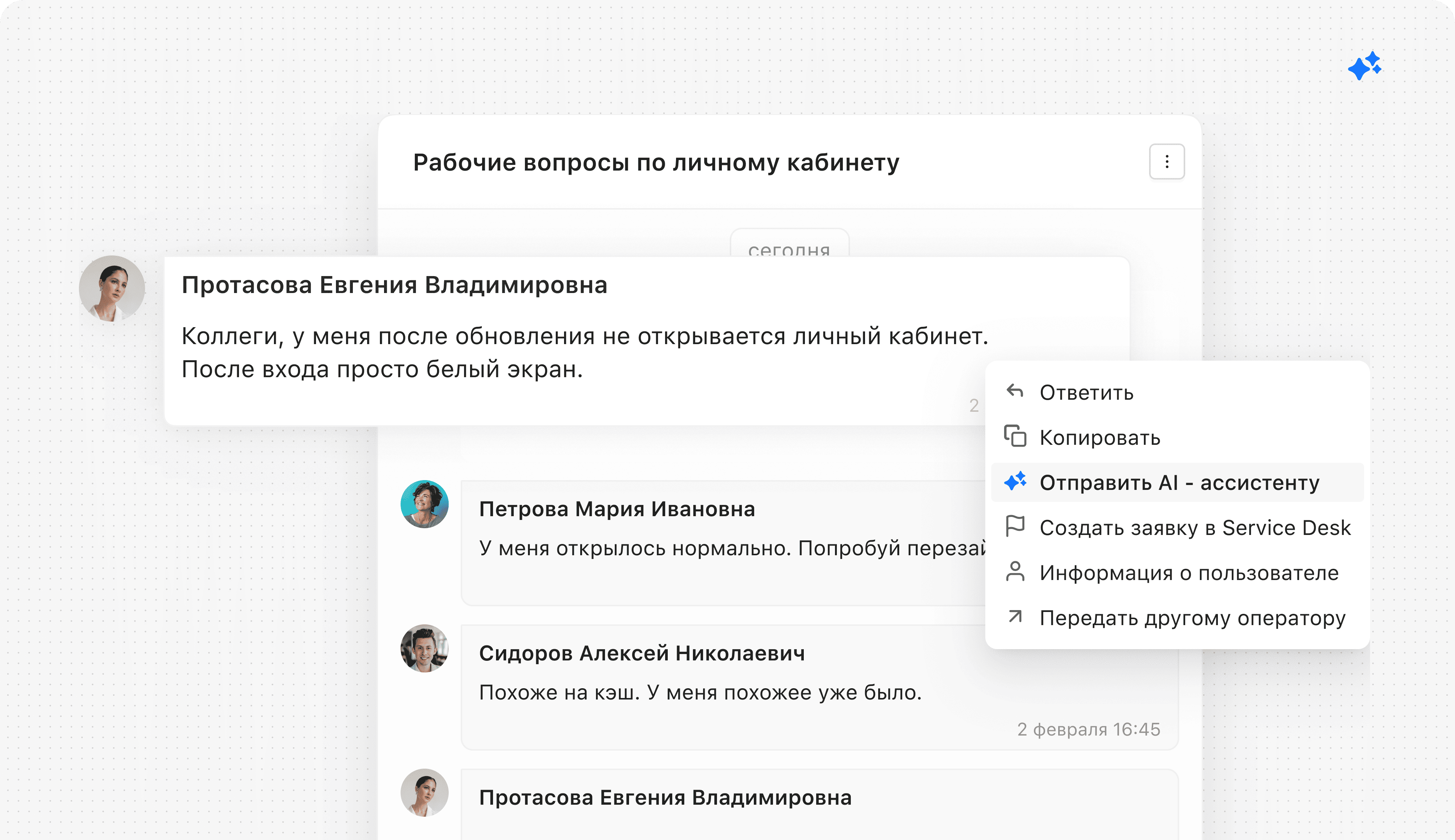Click the large Протасова avatar on left
This screenshot has width=1455, height=840.
click(x=112, y=289)
